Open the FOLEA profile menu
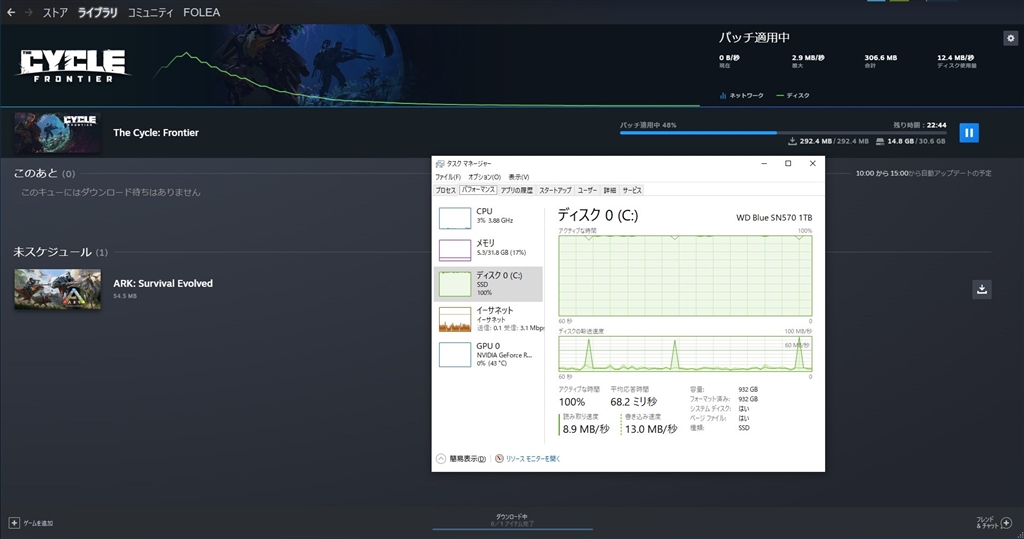This screenshot has width=1024, height=539. pos(201,12)
